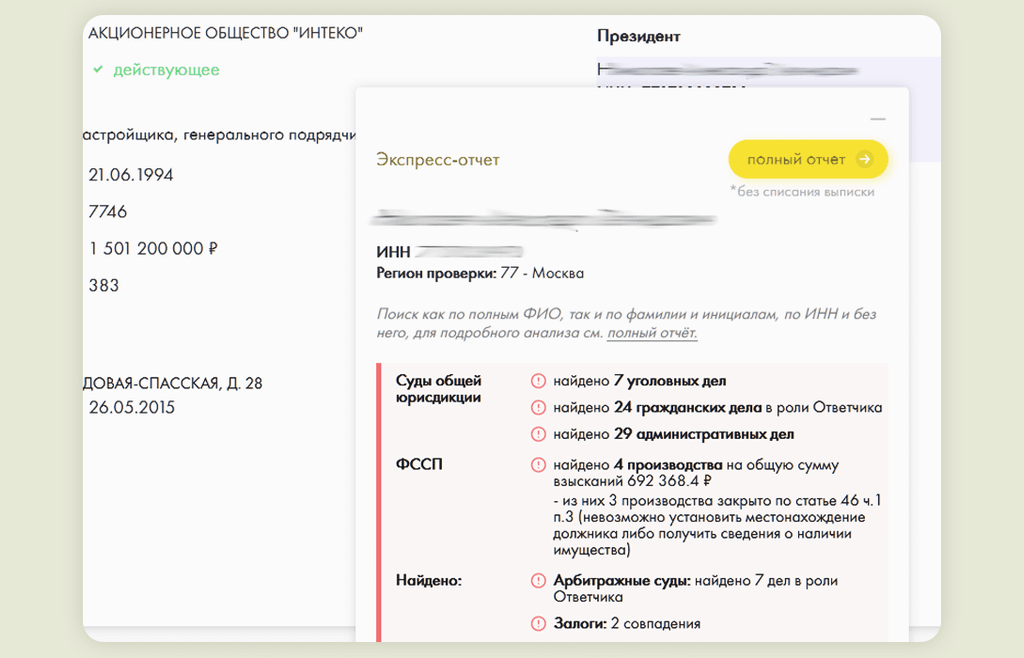The image size is (1024, 658).
Task: Collapse the Экспресс-отчет panel with the dash icon
Action: [x=878, y=119]
